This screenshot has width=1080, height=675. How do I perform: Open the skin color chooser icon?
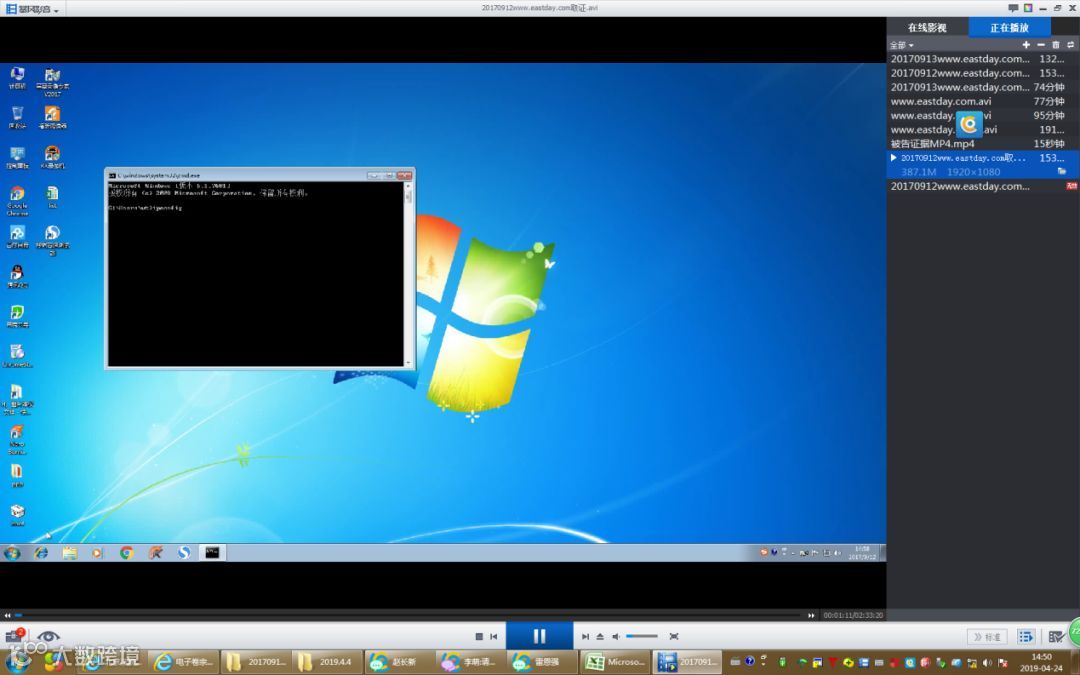(x=1028, y=8)
